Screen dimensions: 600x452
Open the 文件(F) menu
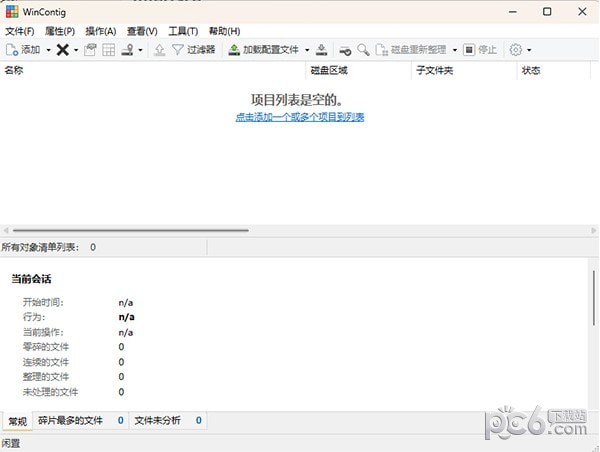point(20,31)
